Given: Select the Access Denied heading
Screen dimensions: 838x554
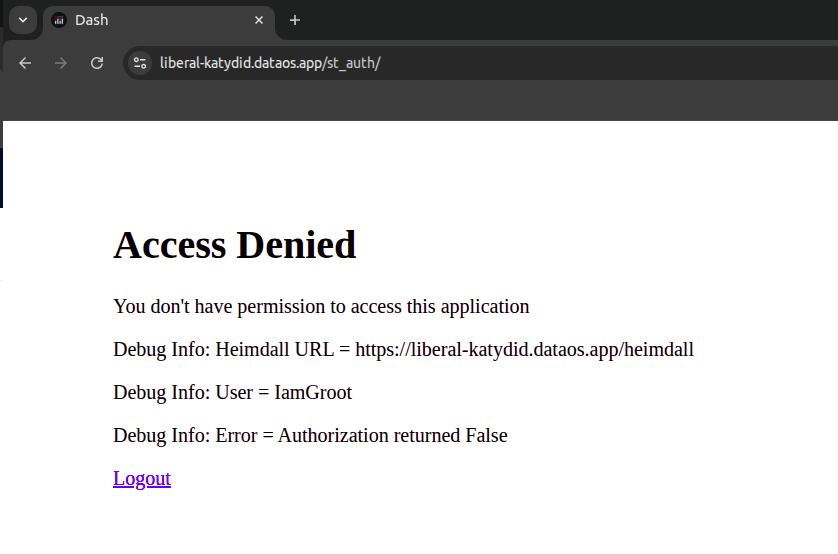Looking at the screenshot, I should pyautogui.click(x=234, y=245).
